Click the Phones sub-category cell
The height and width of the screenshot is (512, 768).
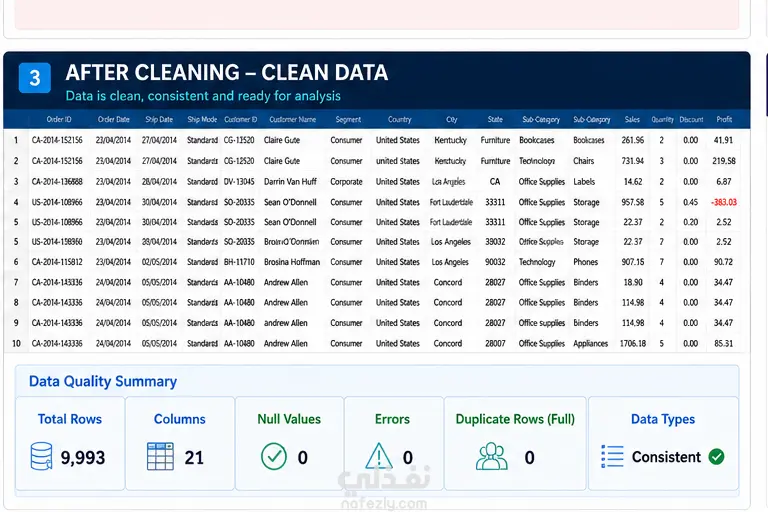(586, 262)
